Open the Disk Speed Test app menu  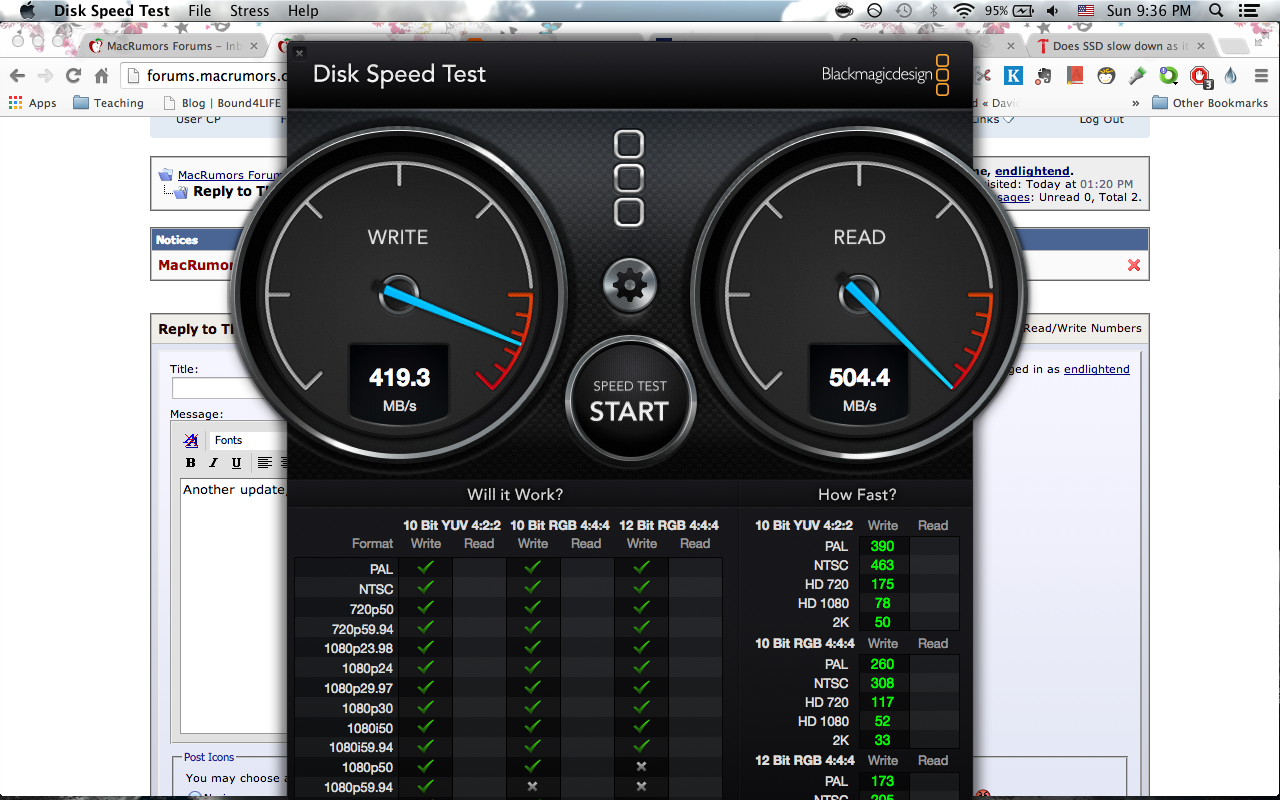point(112,11)
